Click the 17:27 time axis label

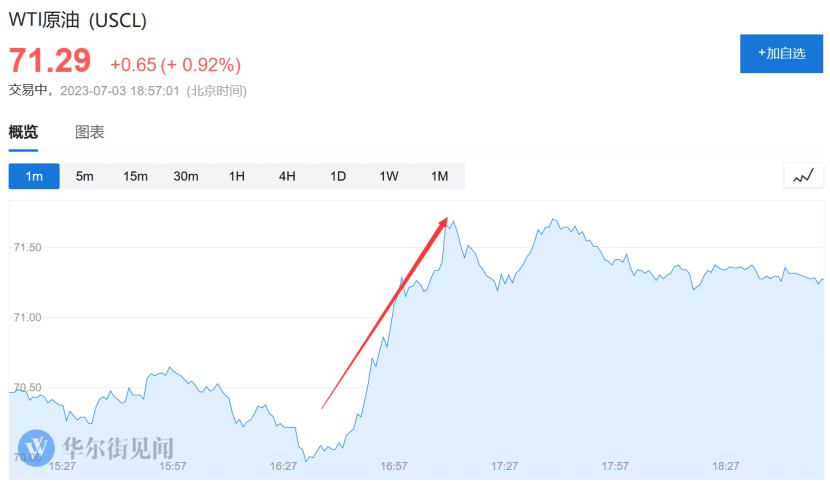[x=504, y=466]
